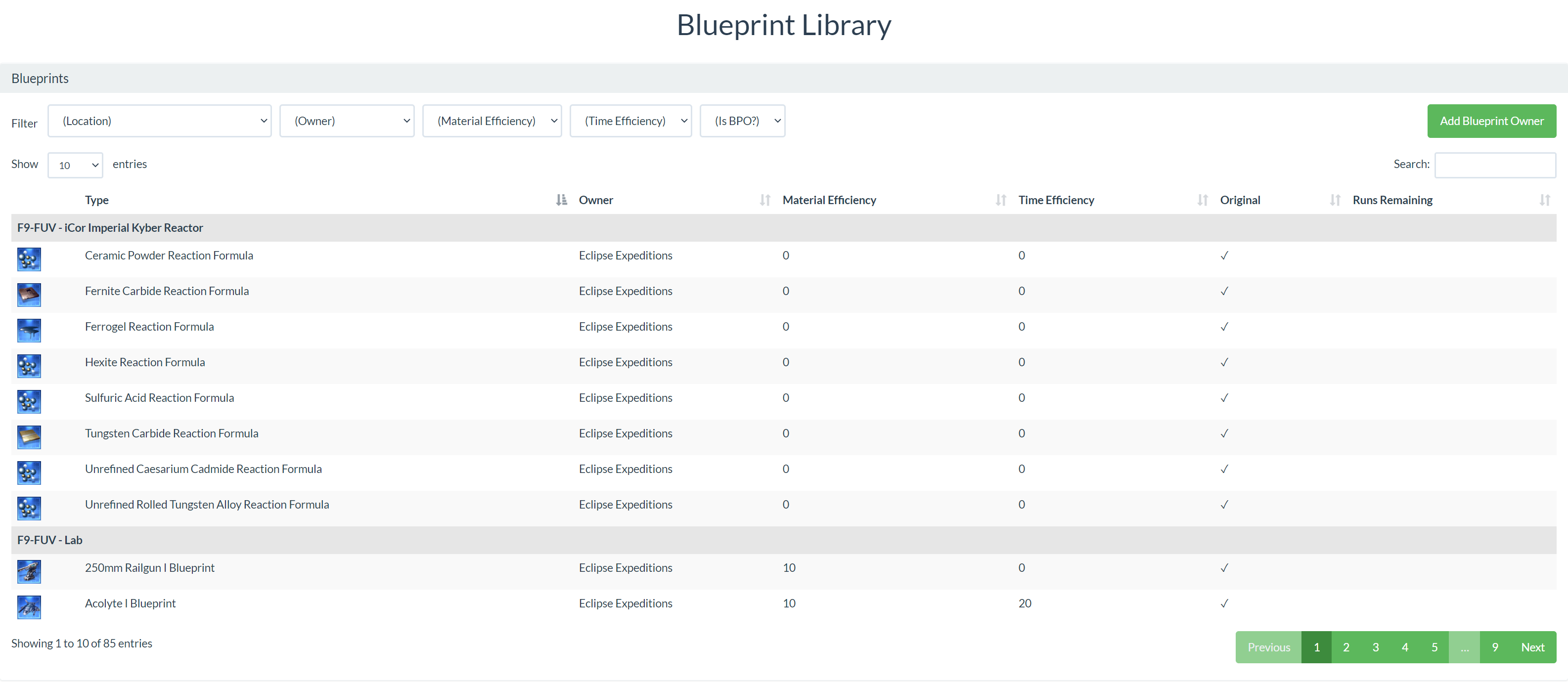
Task: Click the Ferrogel Reaction Formula icon
Action: tap(29, 330)
